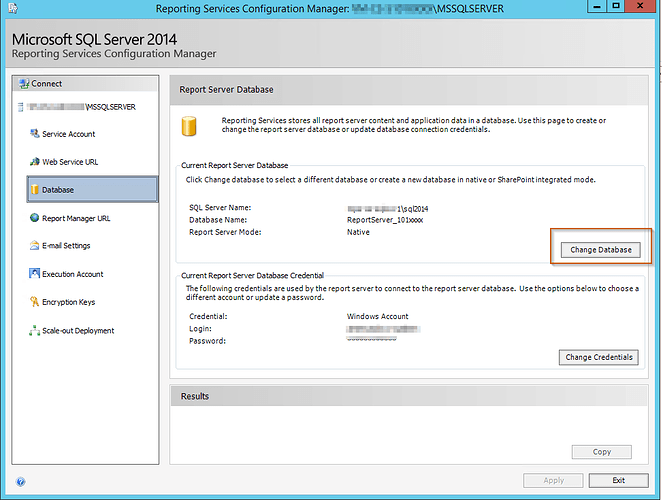Click Change Credentials button

point(599,357)
